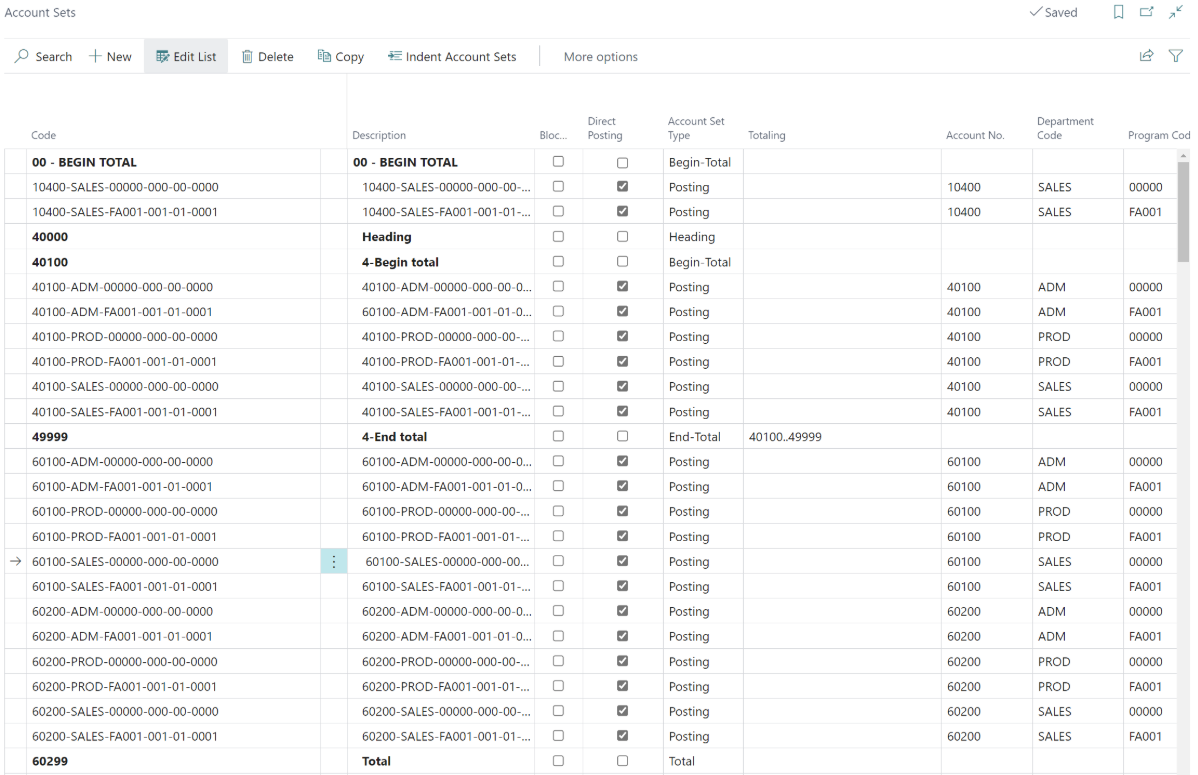This screenshot has width=1198, height=775.
Task: Click the Search magnifier icon in toolbar
Action: click(x=22, y=57)
